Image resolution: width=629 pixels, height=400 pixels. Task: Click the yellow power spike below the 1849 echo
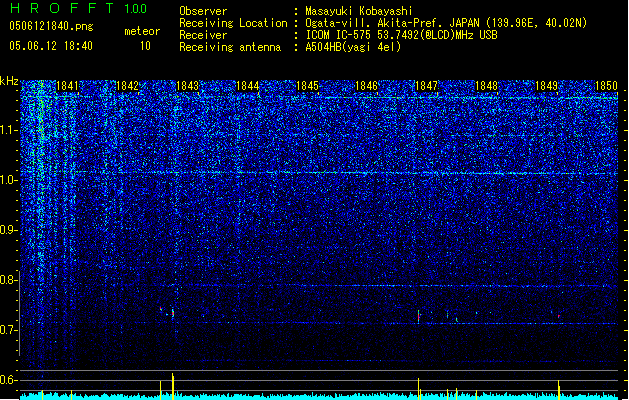point(558,390)
